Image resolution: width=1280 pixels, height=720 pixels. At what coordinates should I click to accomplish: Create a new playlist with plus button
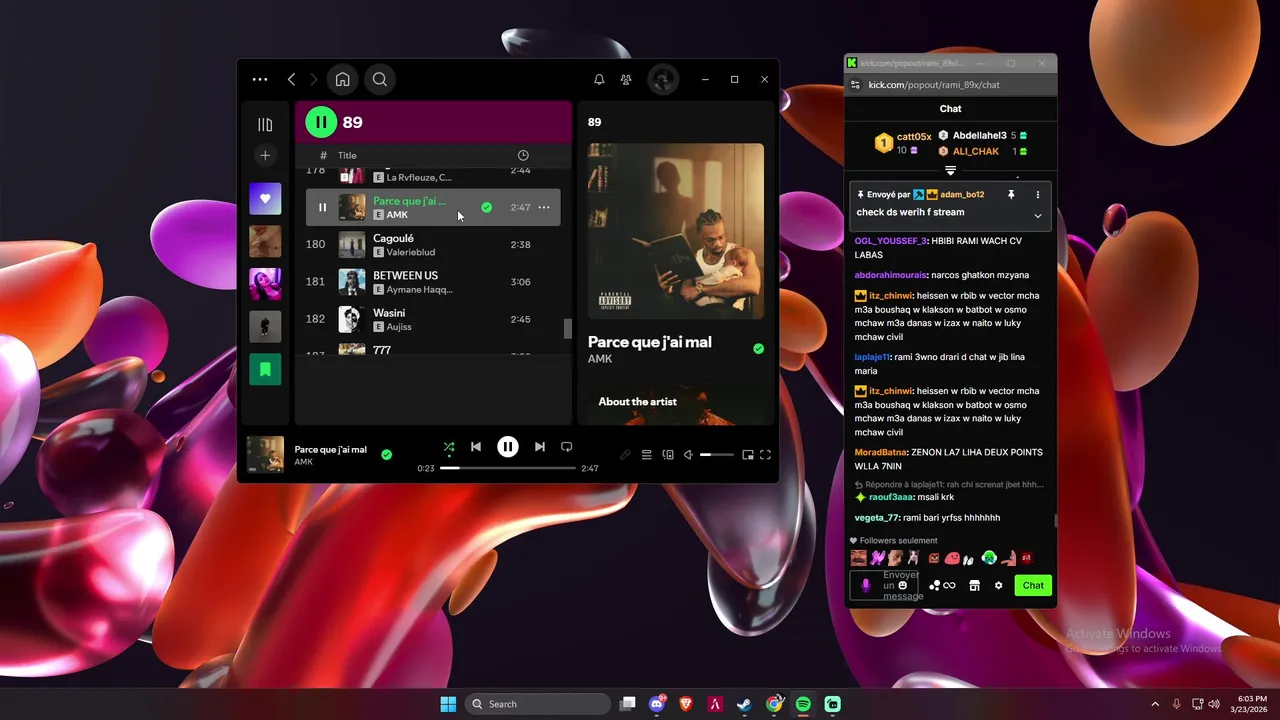click(265, 155)
